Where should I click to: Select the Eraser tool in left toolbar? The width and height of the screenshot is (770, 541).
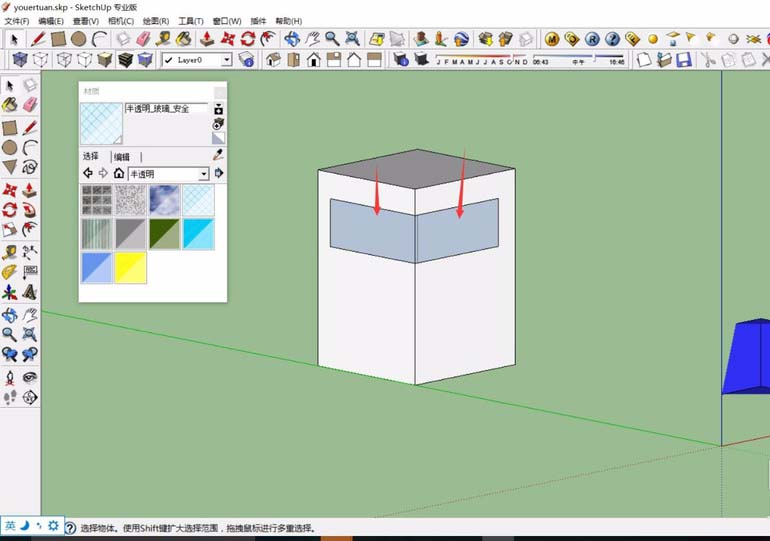click(x=30, y=105)
